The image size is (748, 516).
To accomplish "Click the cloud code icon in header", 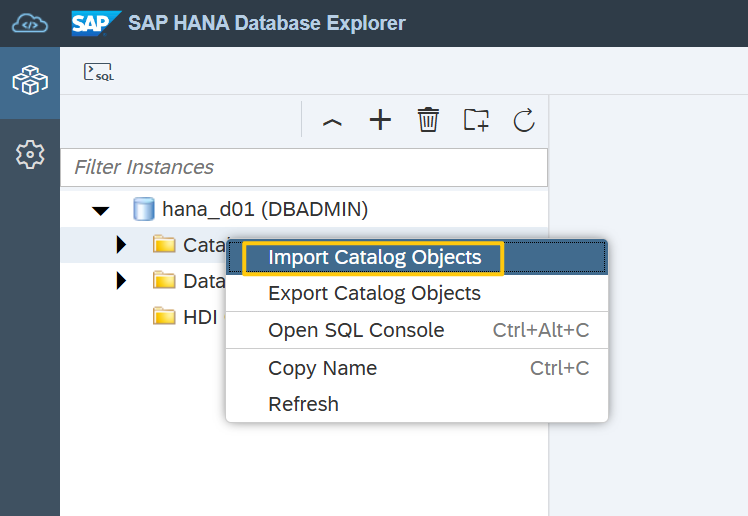I will click(x=30, y=23).
